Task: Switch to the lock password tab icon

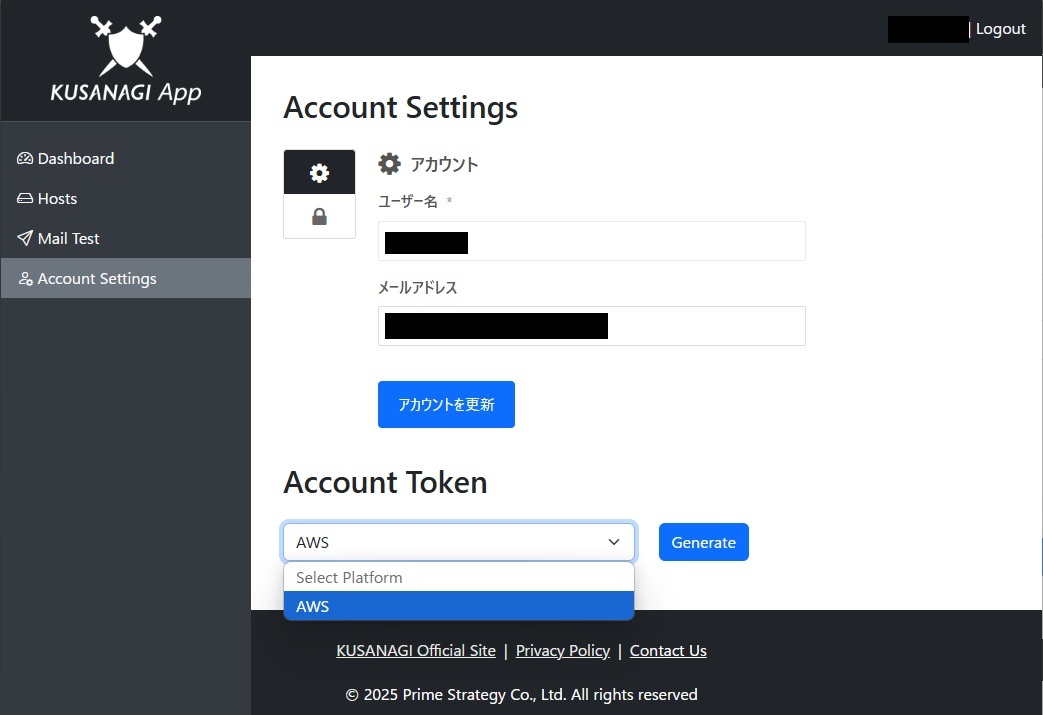Action: tap(319, 217)
